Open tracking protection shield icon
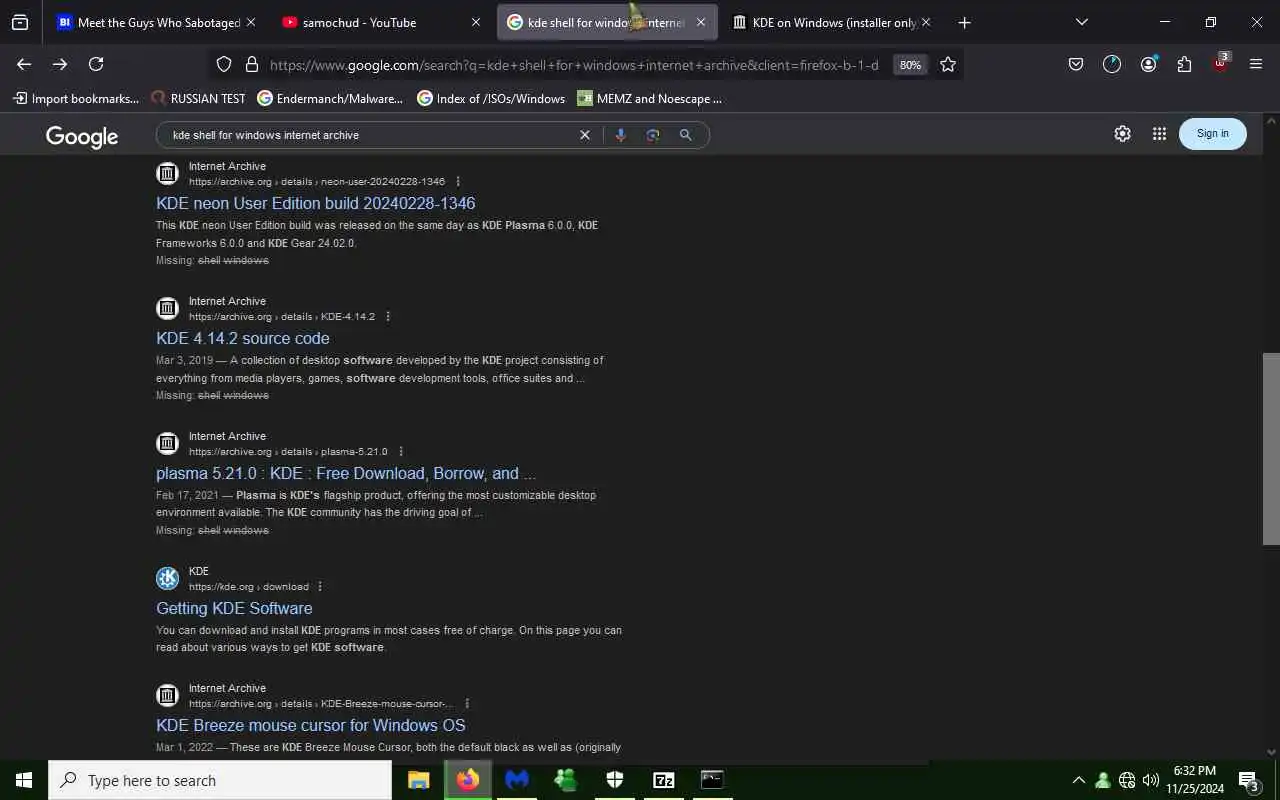This screenshot has width=1280, height=800. 224,64
